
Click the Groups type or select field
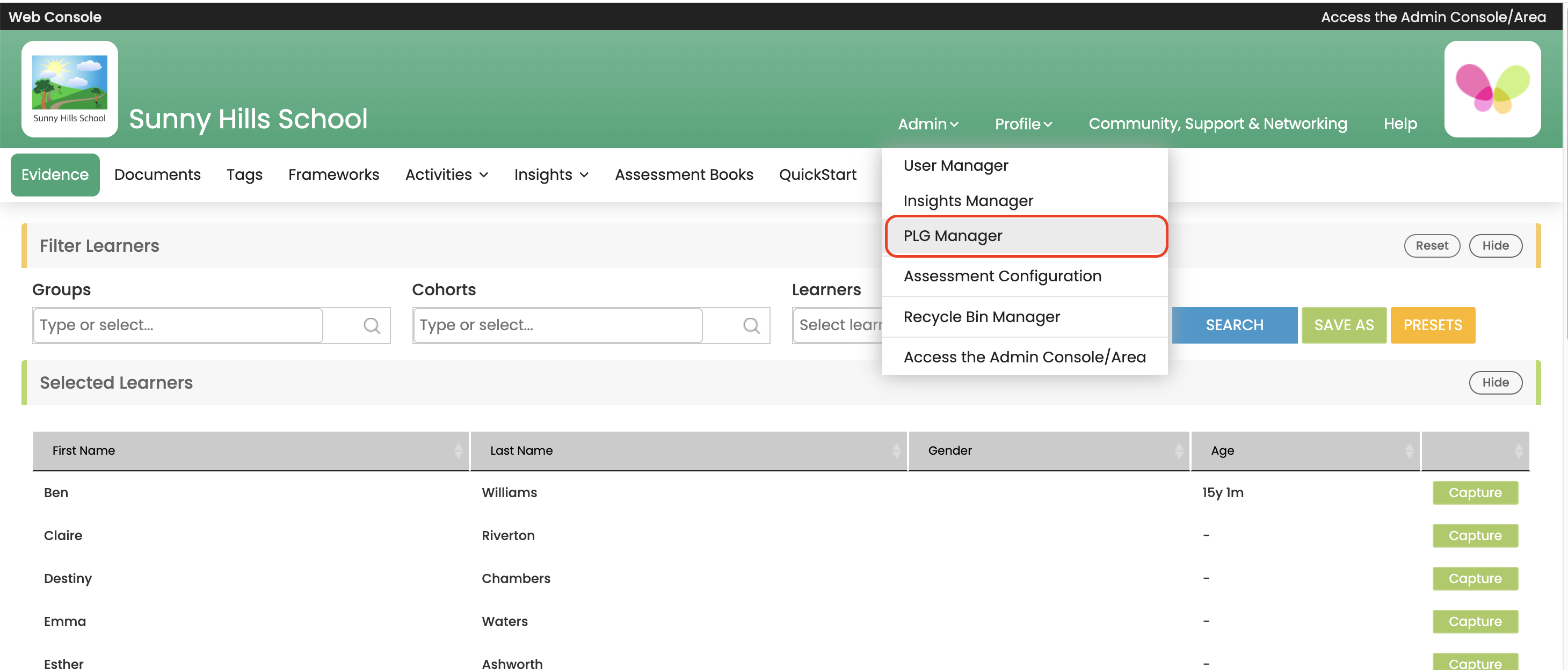click(x=178, y=325)
